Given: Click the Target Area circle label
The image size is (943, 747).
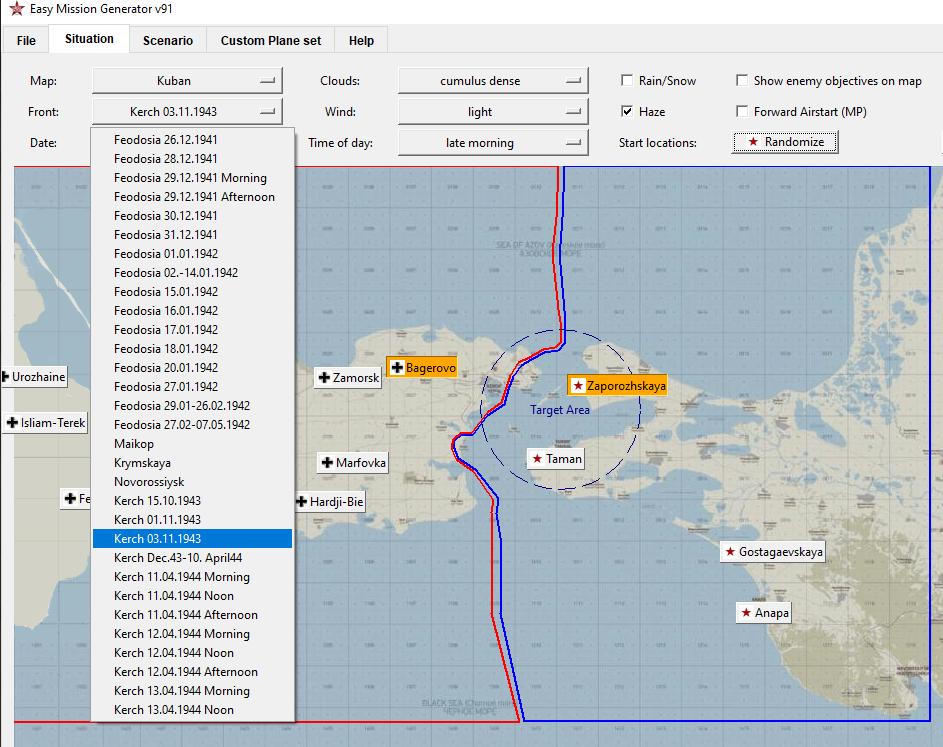Looking at the screenshot, I should [x=560, y=410].
